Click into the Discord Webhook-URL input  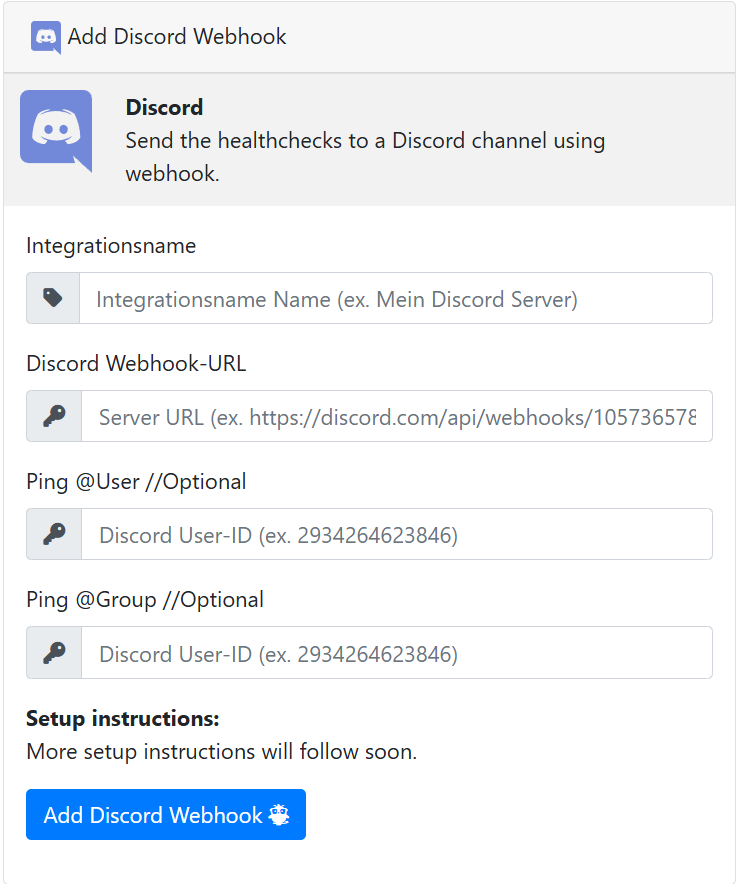coord(395,416)
